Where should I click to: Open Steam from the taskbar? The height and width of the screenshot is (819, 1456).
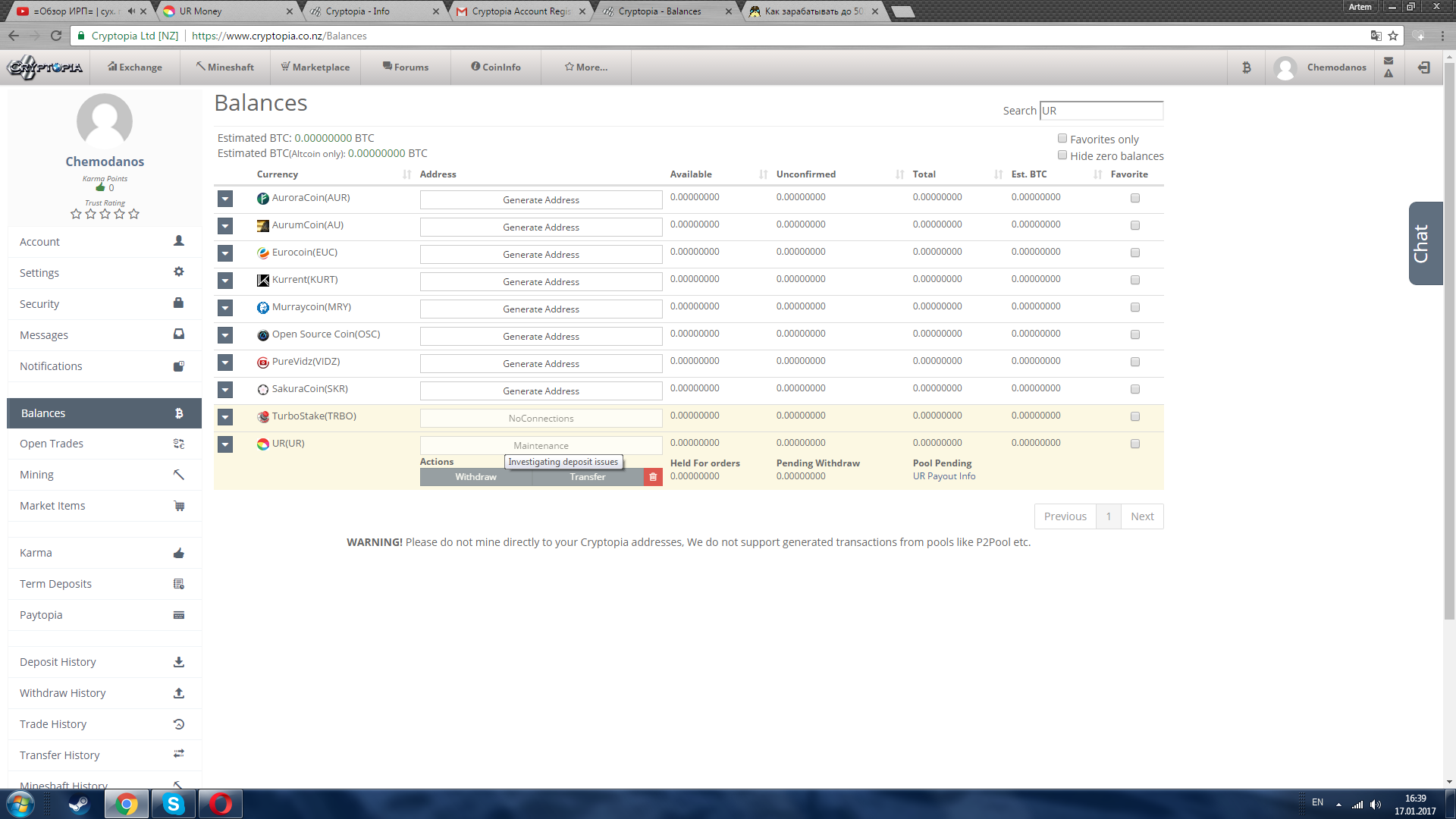pyautogui.click(x=78, y=804)
